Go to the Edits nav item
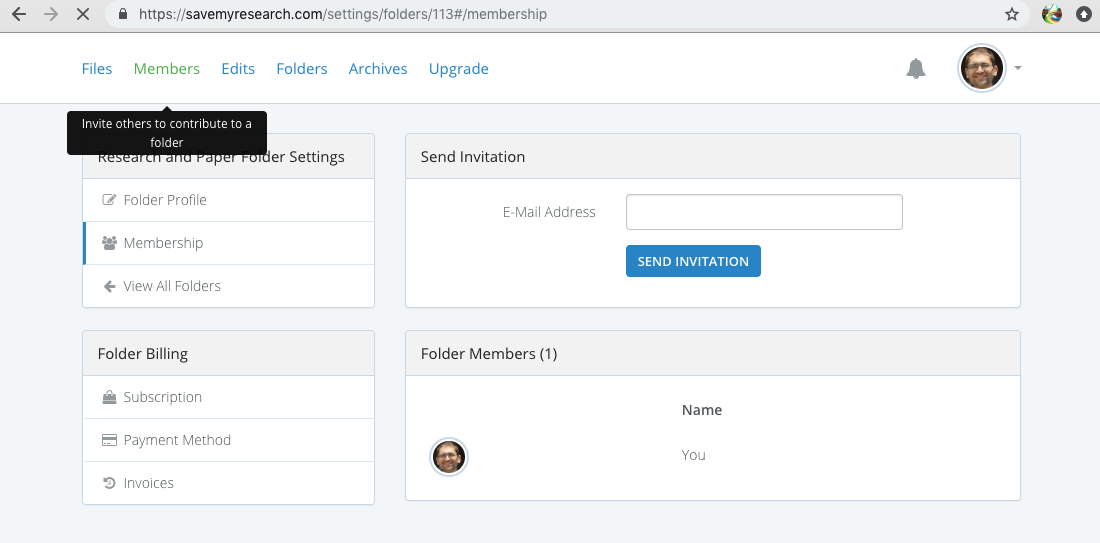This screenshot has width=1100, height=543. [x=238, y=69]
